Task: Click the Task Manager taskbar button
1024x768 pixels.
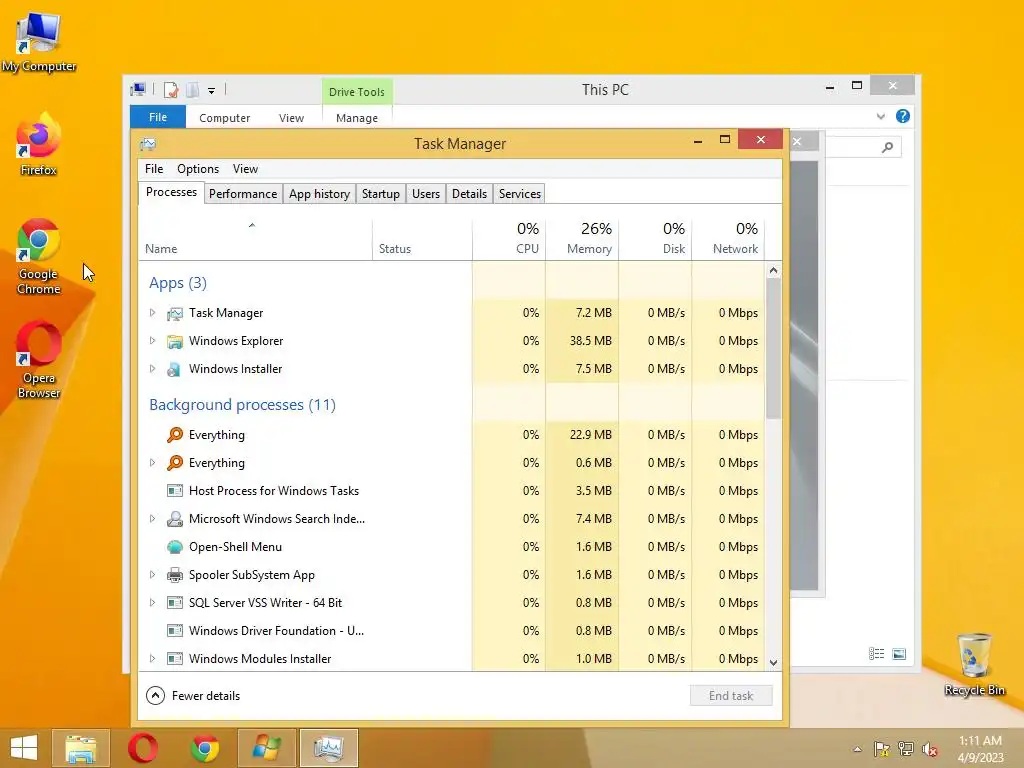Action: 328,748
